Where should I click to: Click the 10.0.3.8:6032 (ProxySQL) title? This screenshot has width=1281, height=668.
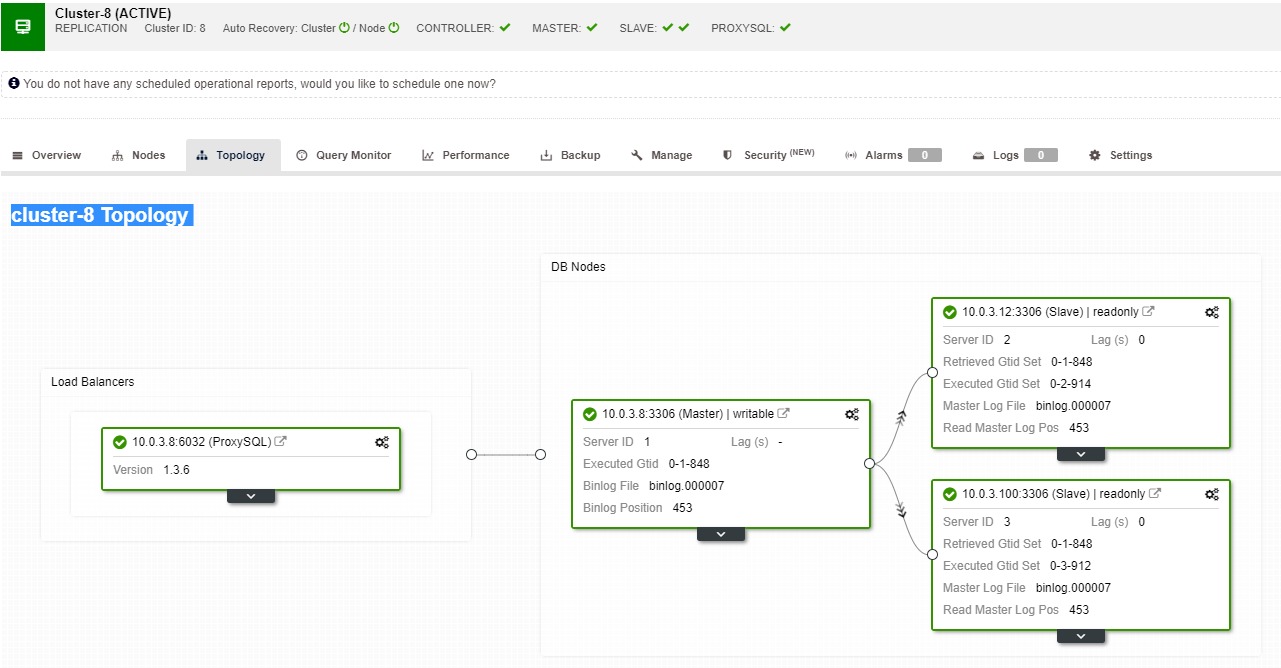pos(202,442)
